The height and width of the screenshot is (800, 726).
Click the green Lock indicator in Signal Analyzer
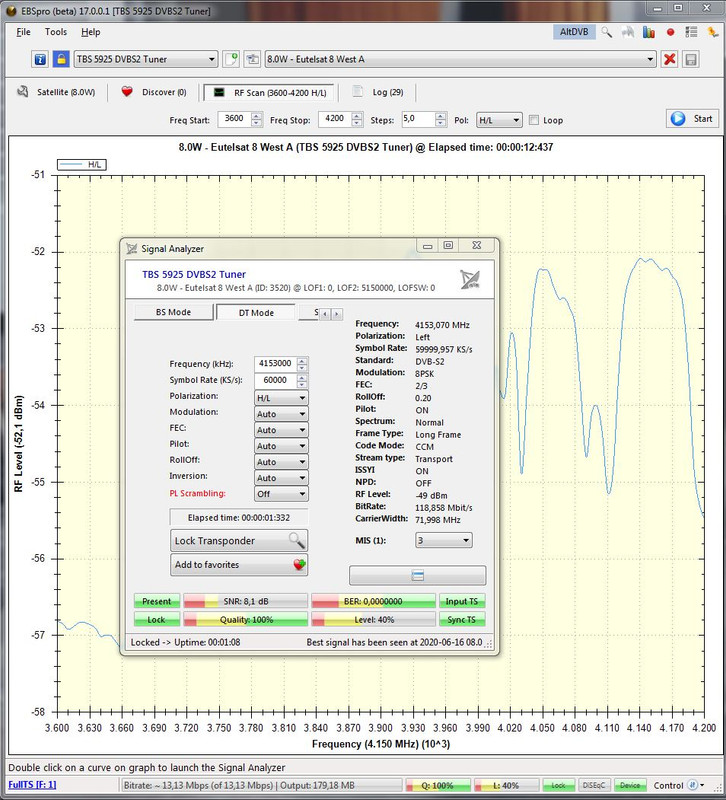click(157, 619)
